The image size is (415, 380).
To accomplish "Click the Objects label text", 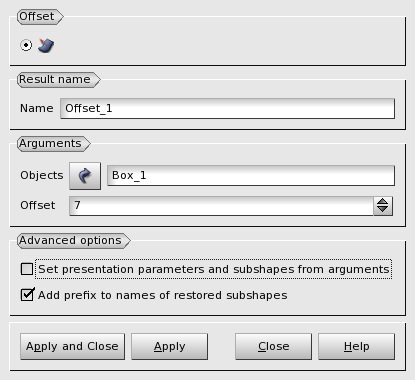I will 42,175.
